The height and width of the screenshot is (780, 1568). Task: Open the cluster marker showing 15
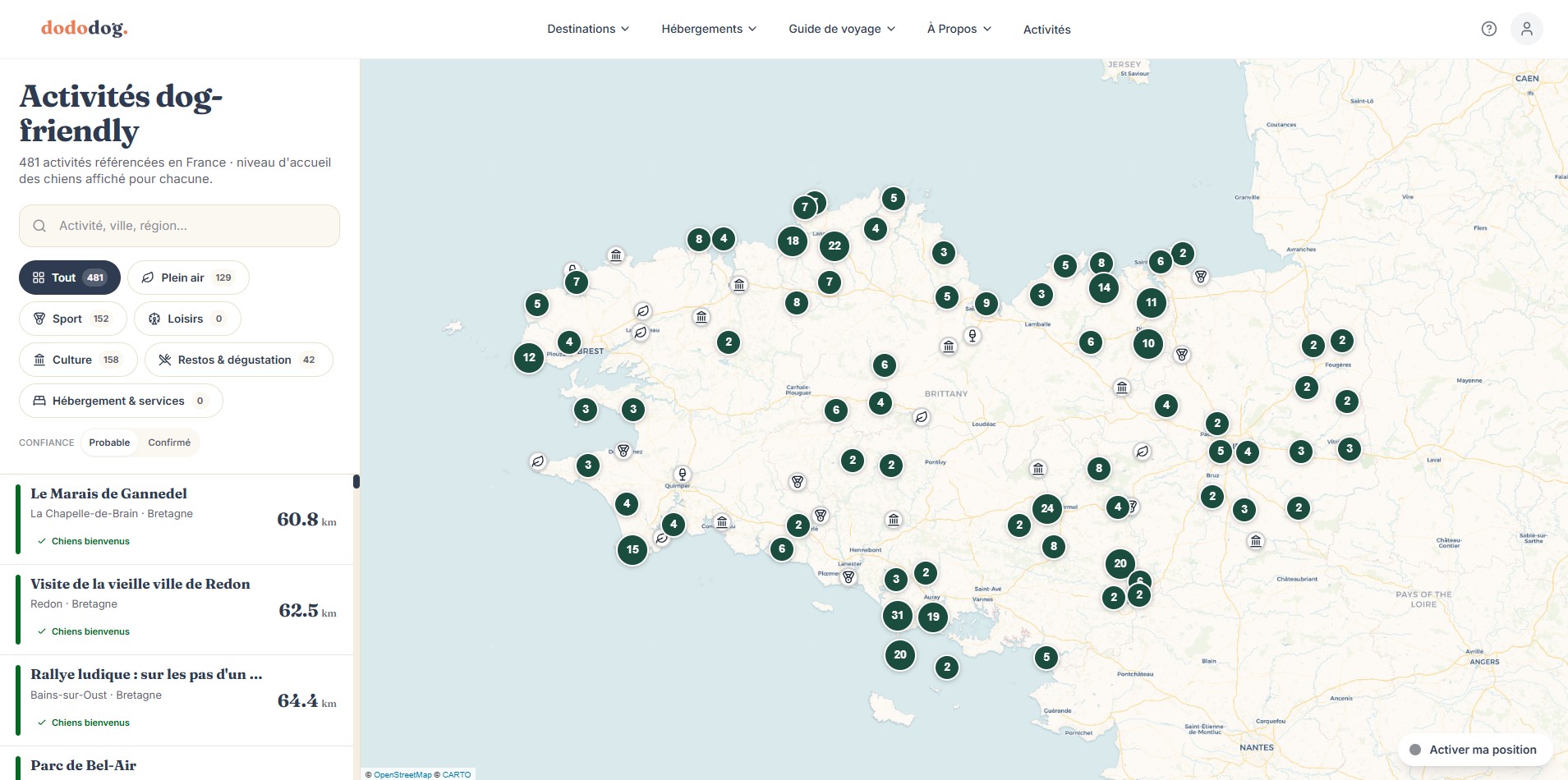[x=632, y=549]
